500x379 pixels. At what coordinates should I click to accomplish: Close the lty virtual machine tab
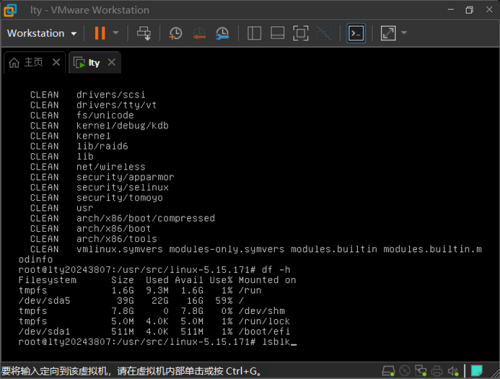pyautogui.click(x=112, y=62)
